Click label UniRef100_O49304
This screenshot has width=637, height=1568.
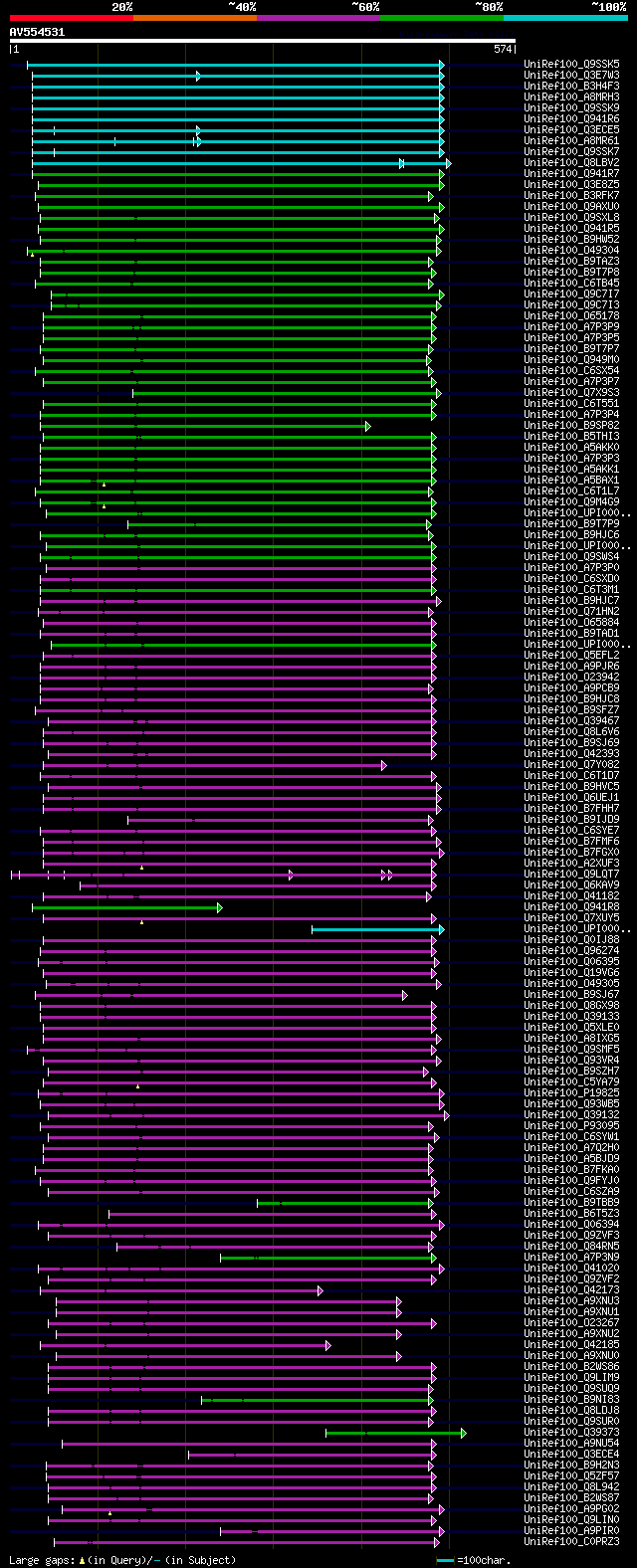571,250
